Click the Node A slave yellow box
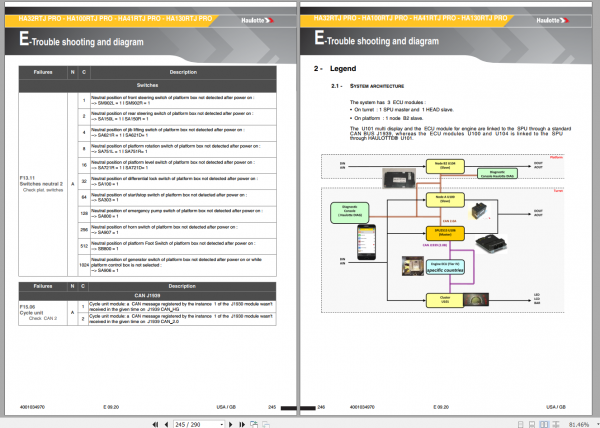 coord(445,200)
